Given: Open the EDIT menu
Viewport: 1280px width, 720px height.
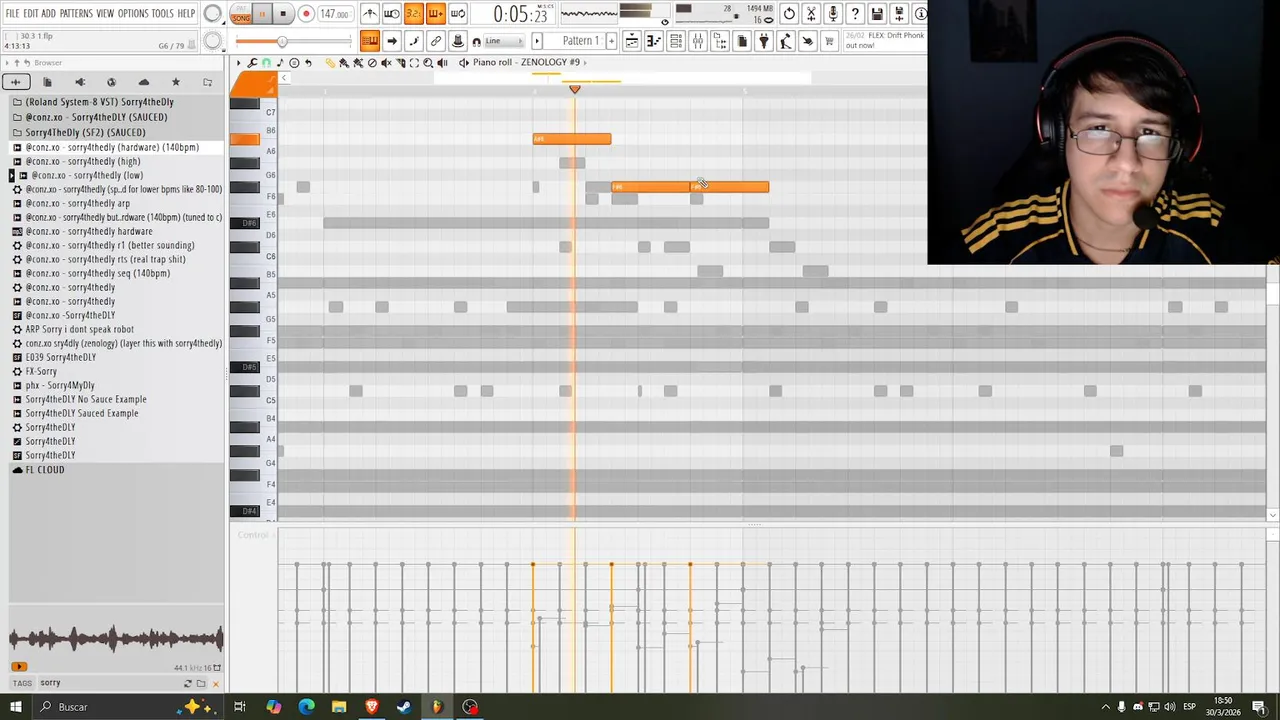Looking at the screenshot, I should [31, 13].
